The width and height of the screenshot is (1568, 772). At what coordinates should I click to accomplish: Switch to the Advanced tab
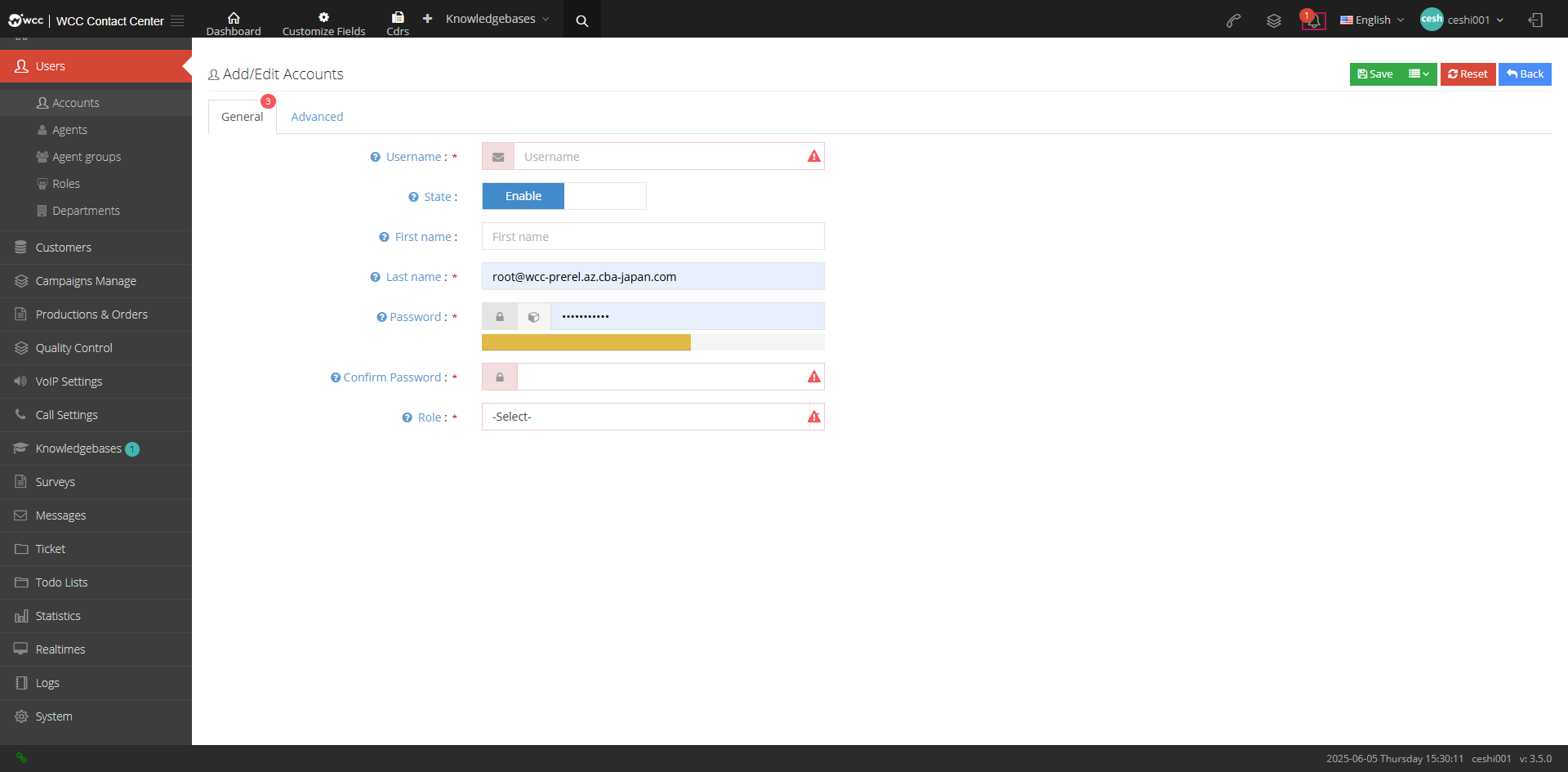(317, 117)
